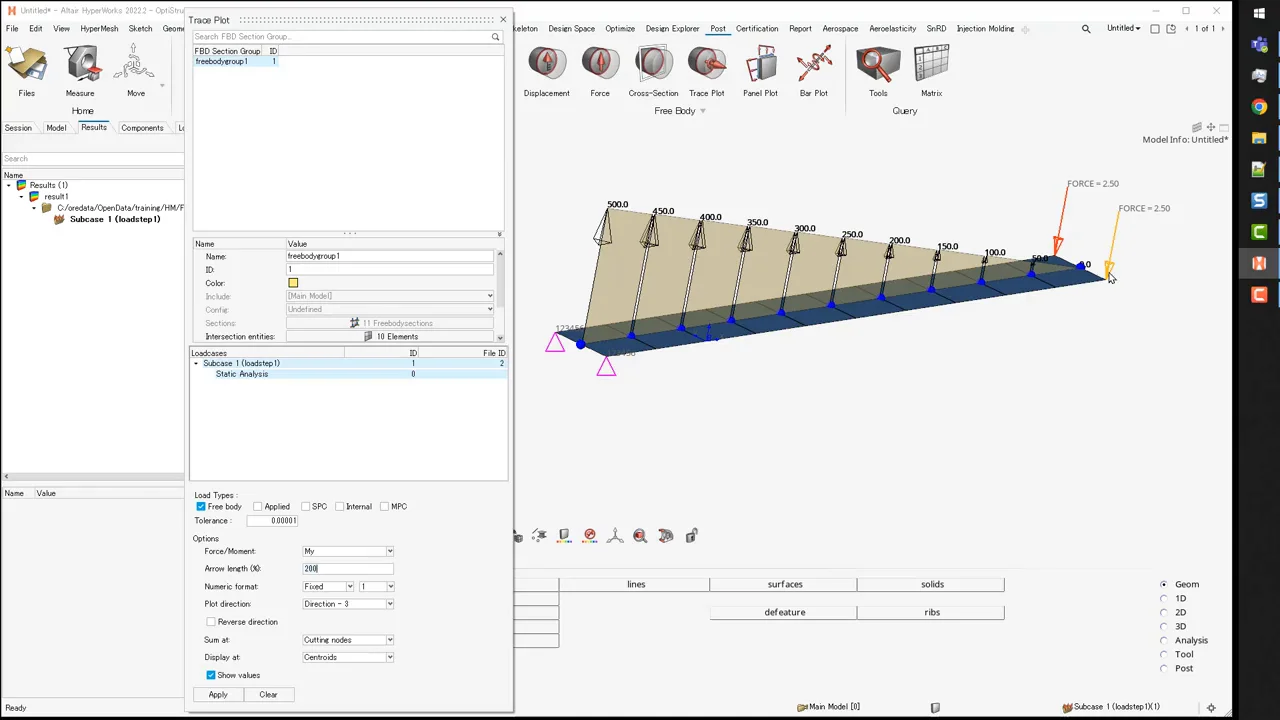Switch to the Components tab
Screen dimensions: 1280x720
pos(142,128)
